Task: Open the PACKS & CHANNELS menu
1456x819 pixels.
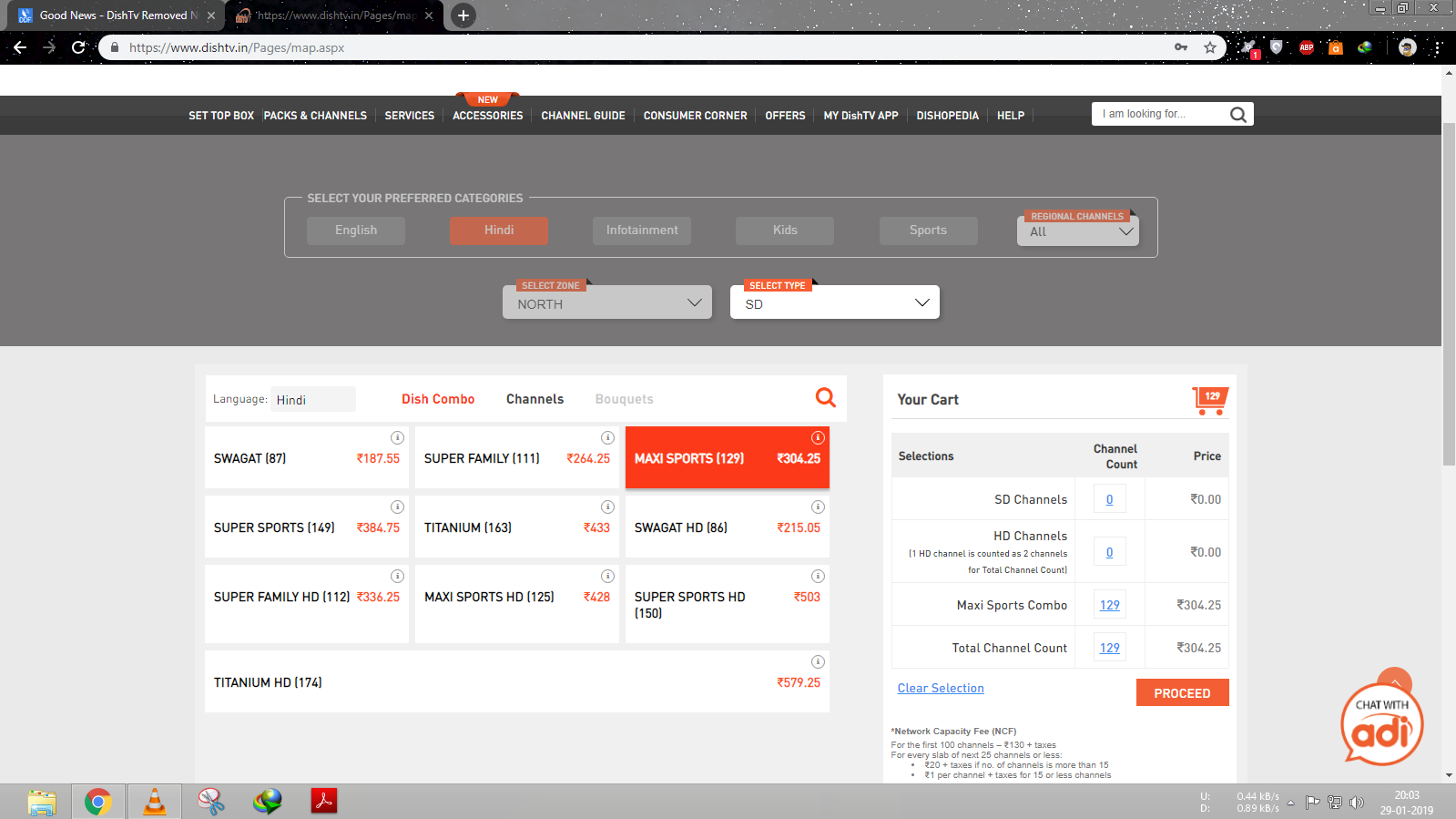Action: coord(315,116)
